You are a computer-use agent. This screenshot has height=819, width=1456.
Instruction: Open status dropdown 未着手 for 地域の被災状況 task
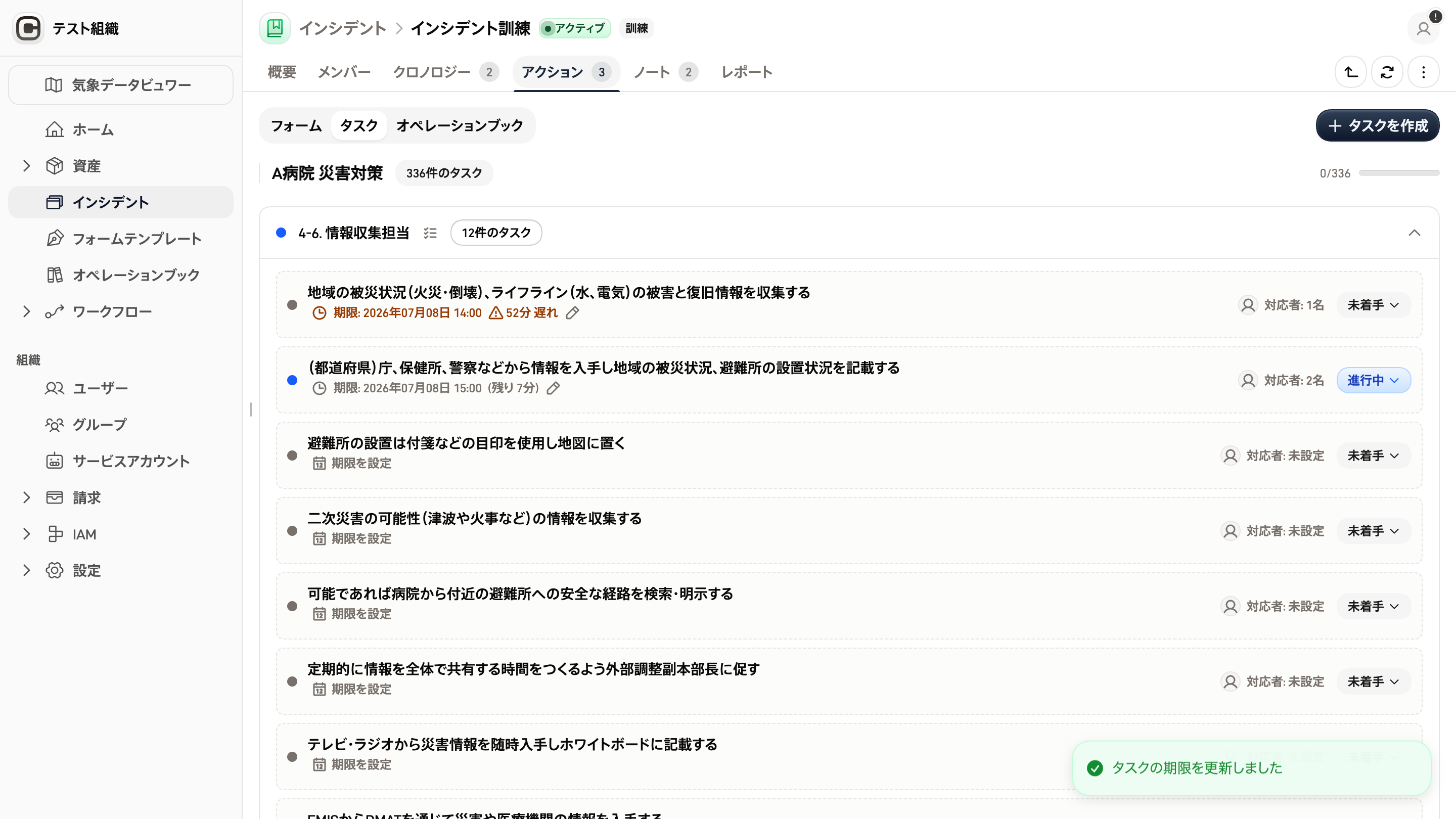coord(1374,305)
